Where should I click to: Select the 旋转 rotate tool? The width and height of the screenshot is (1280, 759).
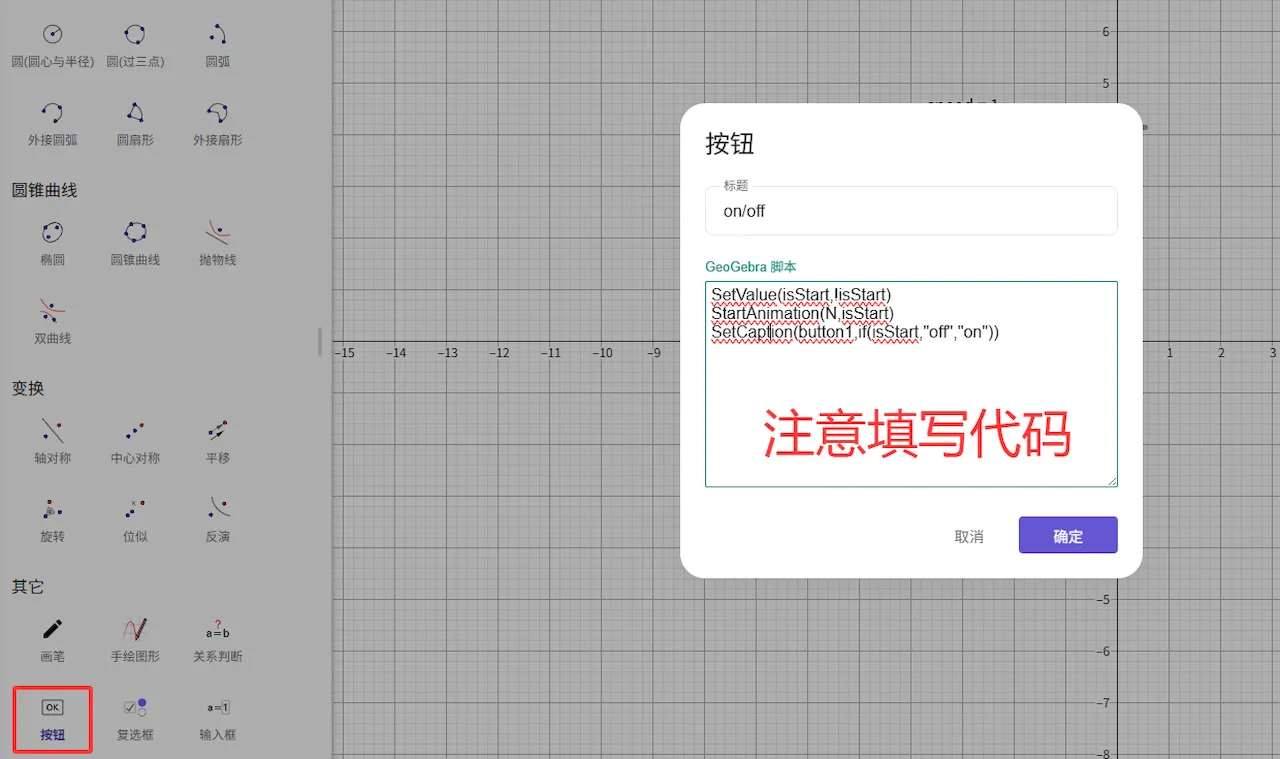(52, 519)
